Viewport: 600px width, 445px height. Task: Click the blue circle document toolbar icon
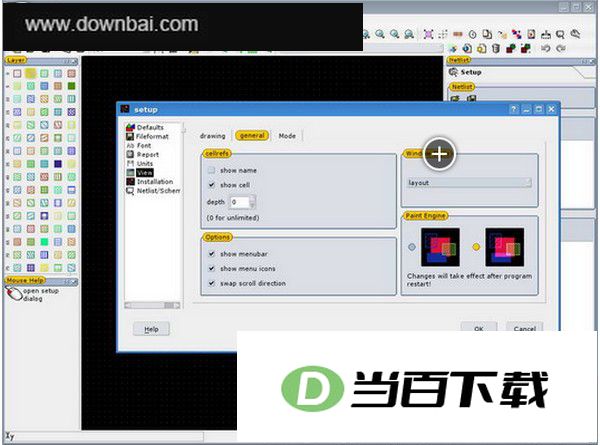[467, 49]
